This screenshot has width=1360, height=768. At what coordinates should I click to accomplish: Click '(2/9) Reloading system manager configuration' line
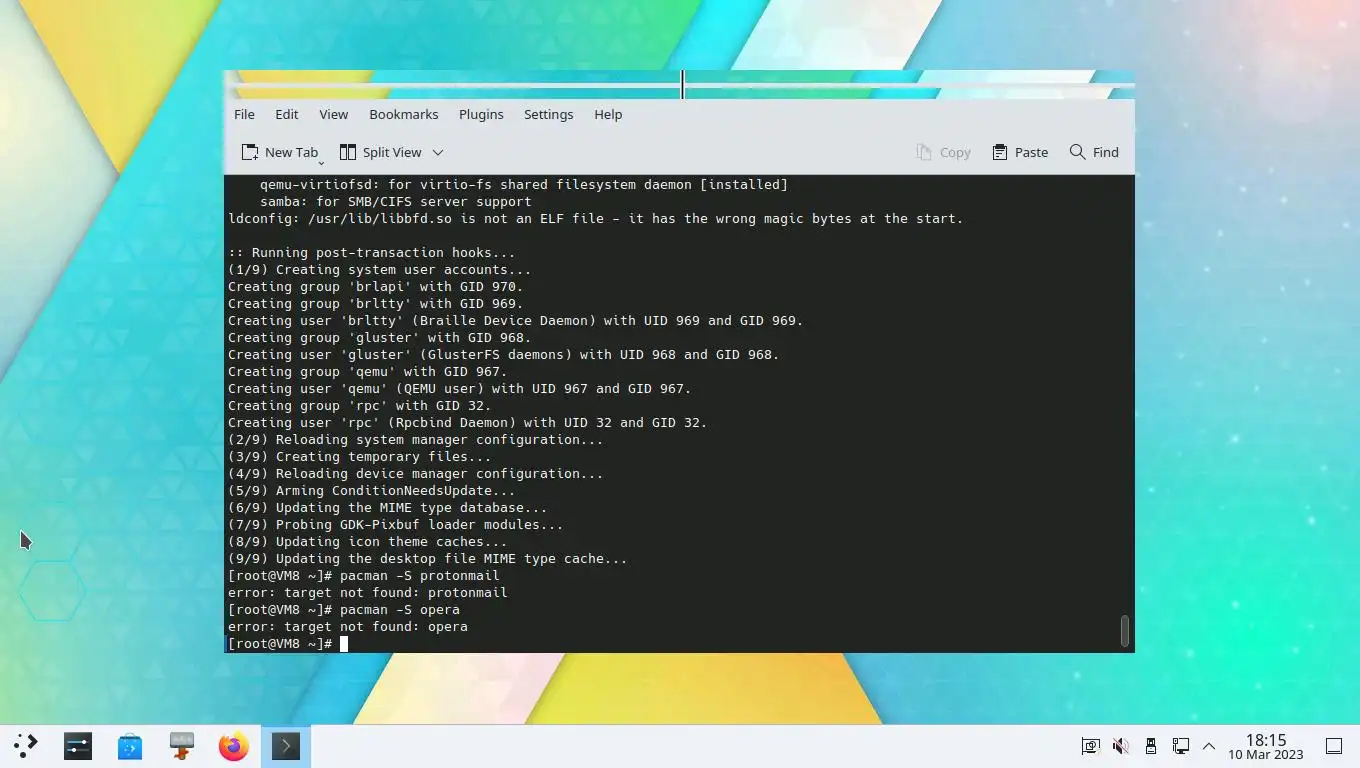[x=416, y=440]
